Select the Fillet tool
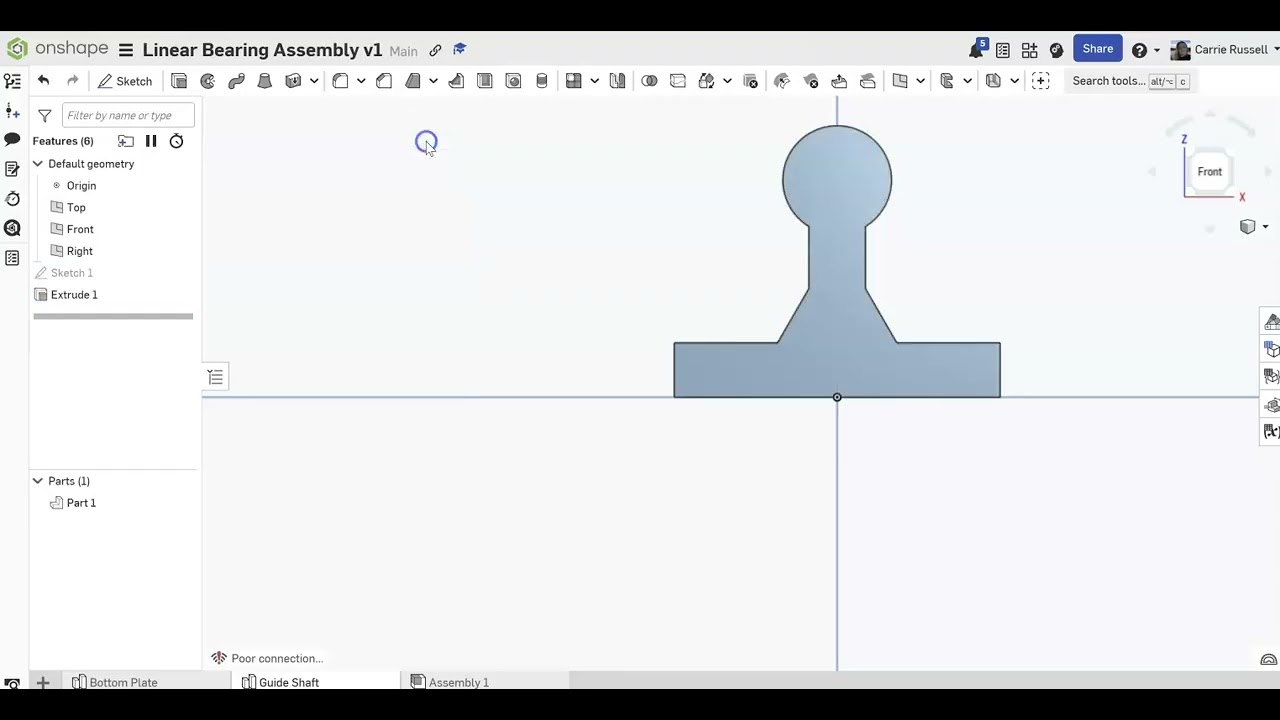 pyautogui.click(x=340, y=81)
